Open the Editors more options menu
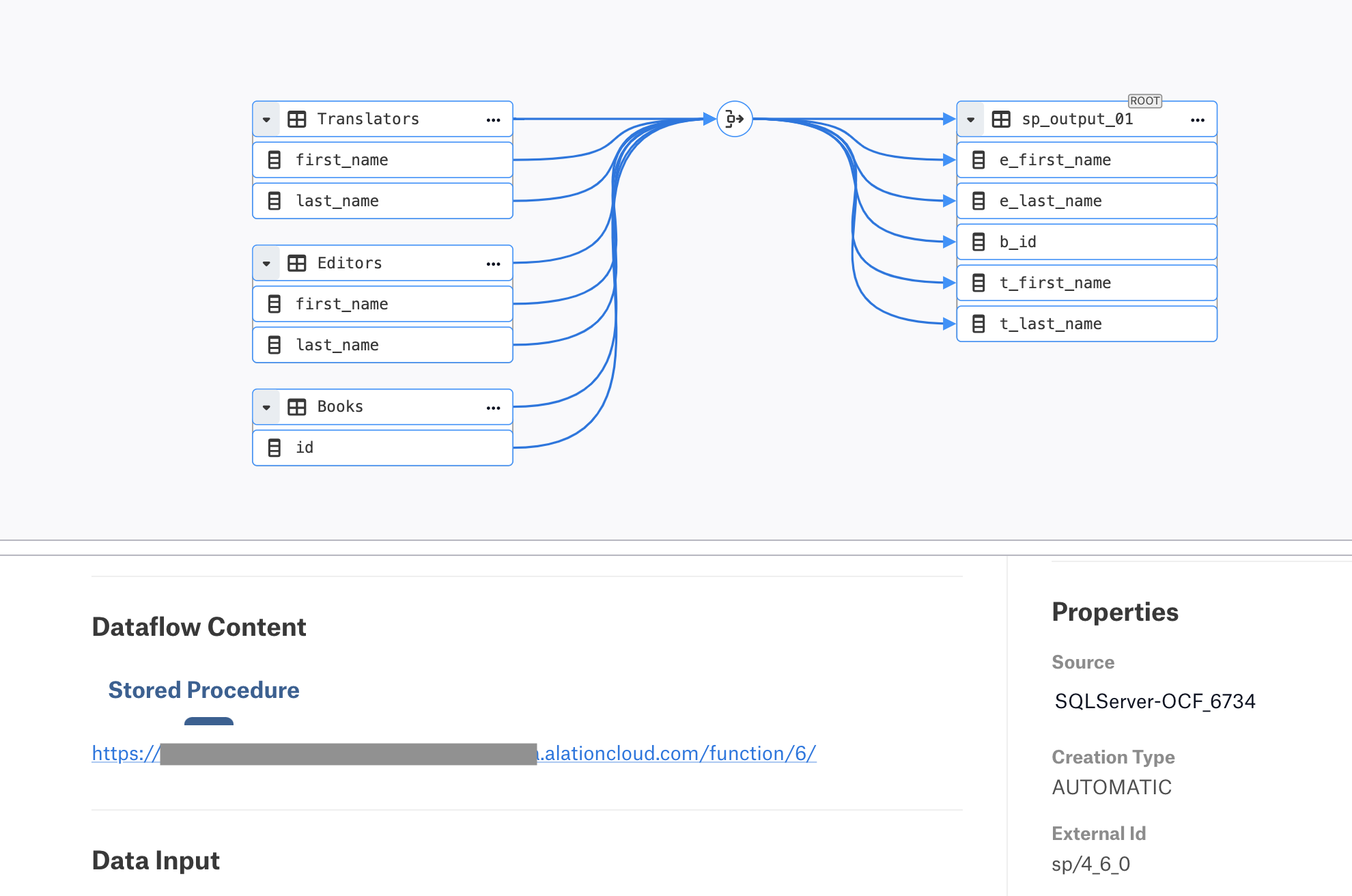The width and height of the screenshot is (1352, 896). click(494, 264)
